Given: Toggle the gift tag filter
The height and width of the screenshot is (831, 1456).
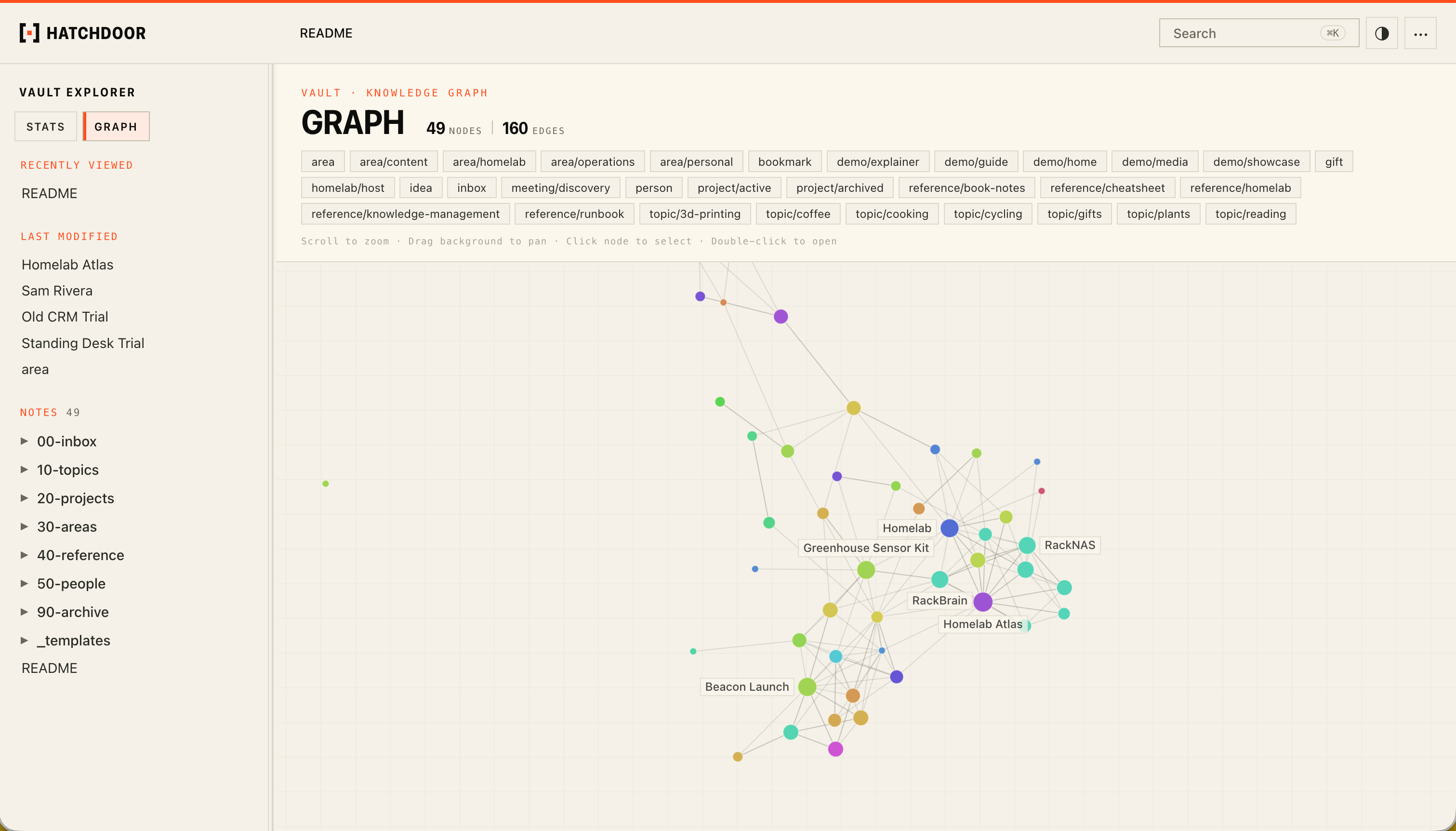Looking at the screenshot, I should coord(1334,161).
